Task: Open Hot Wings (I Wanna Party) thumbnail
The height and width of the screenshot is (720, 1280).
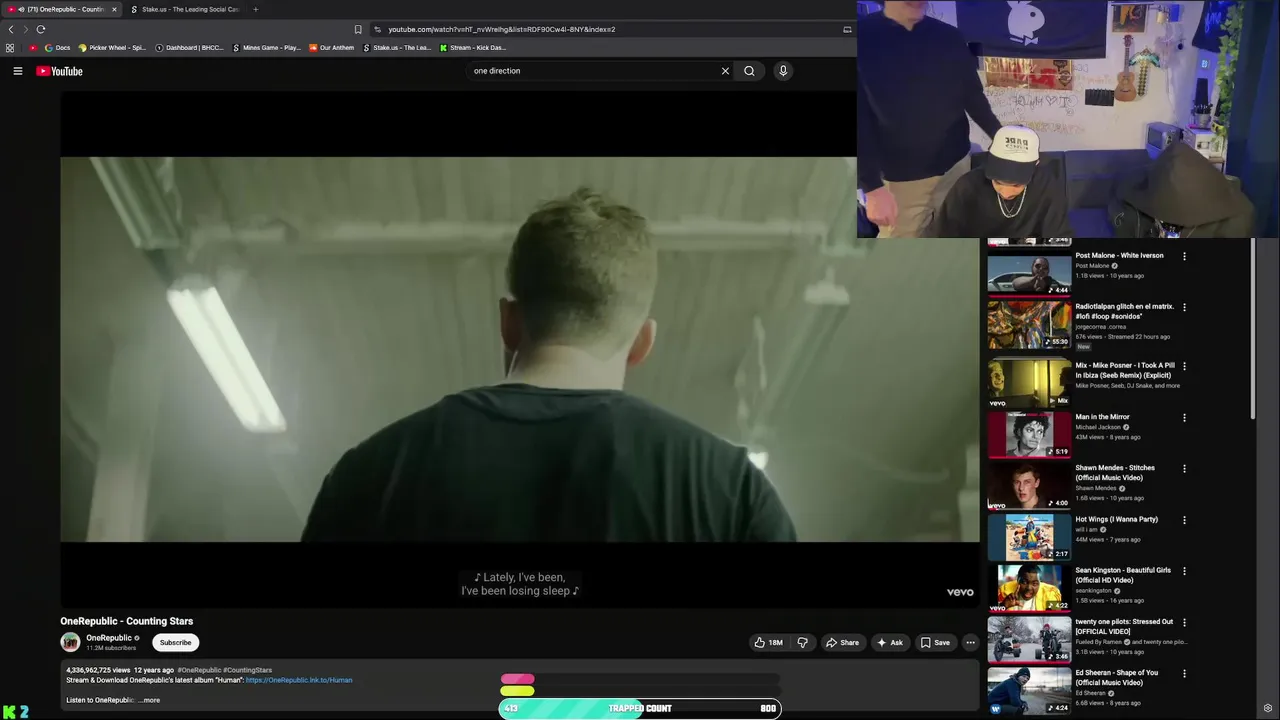Action: (1029, 537)
